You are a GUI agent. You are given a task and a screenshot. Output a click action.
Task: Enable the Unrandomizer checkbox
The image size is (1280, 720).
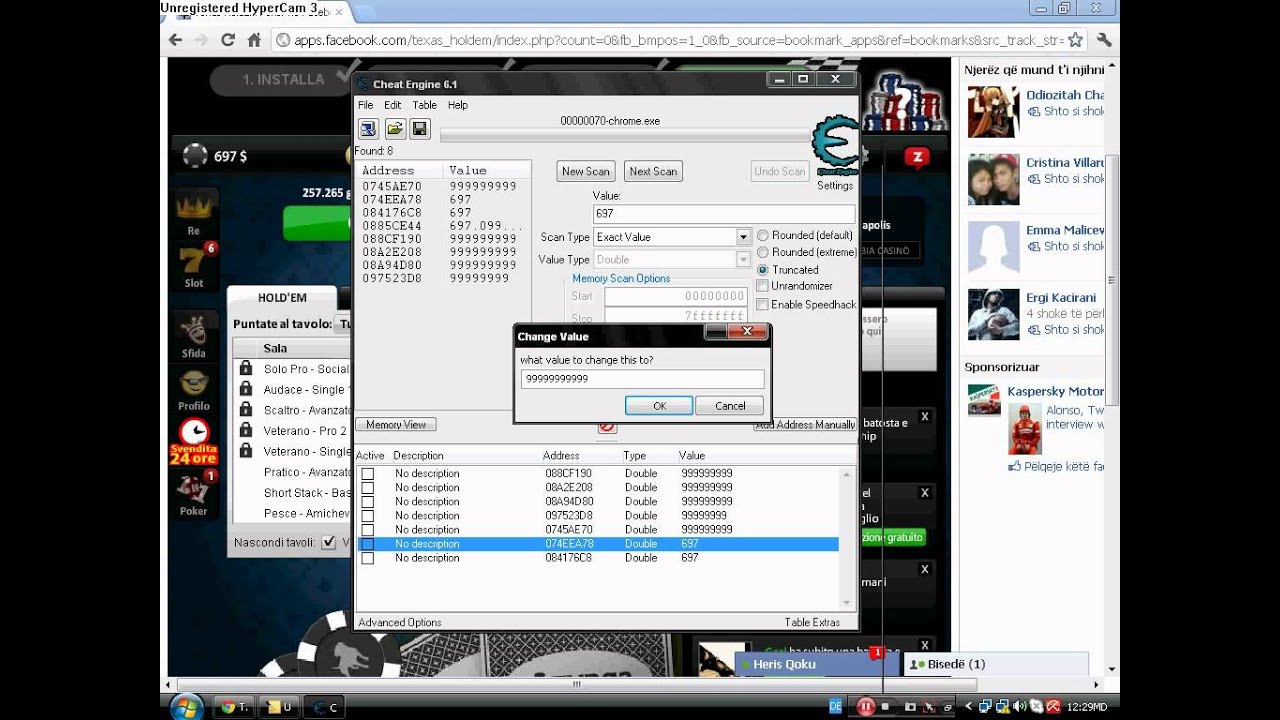click(x=762, y=287)
